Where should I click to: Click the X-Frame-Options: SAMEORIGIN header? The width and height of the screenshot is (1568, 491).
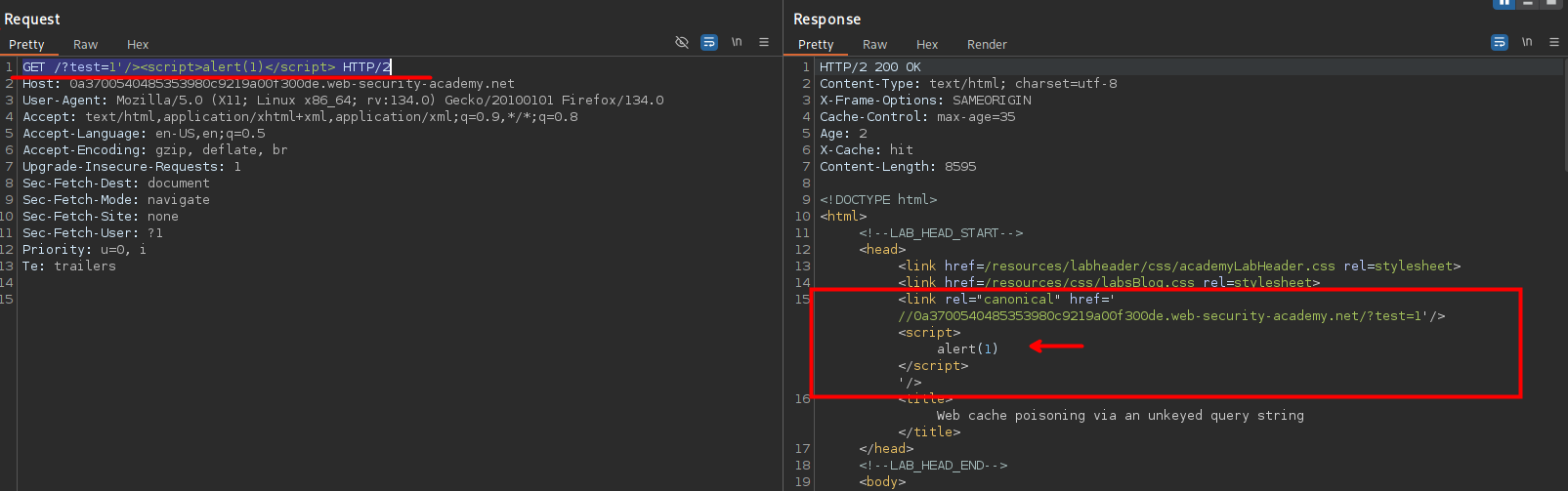(x=925, y=101)
